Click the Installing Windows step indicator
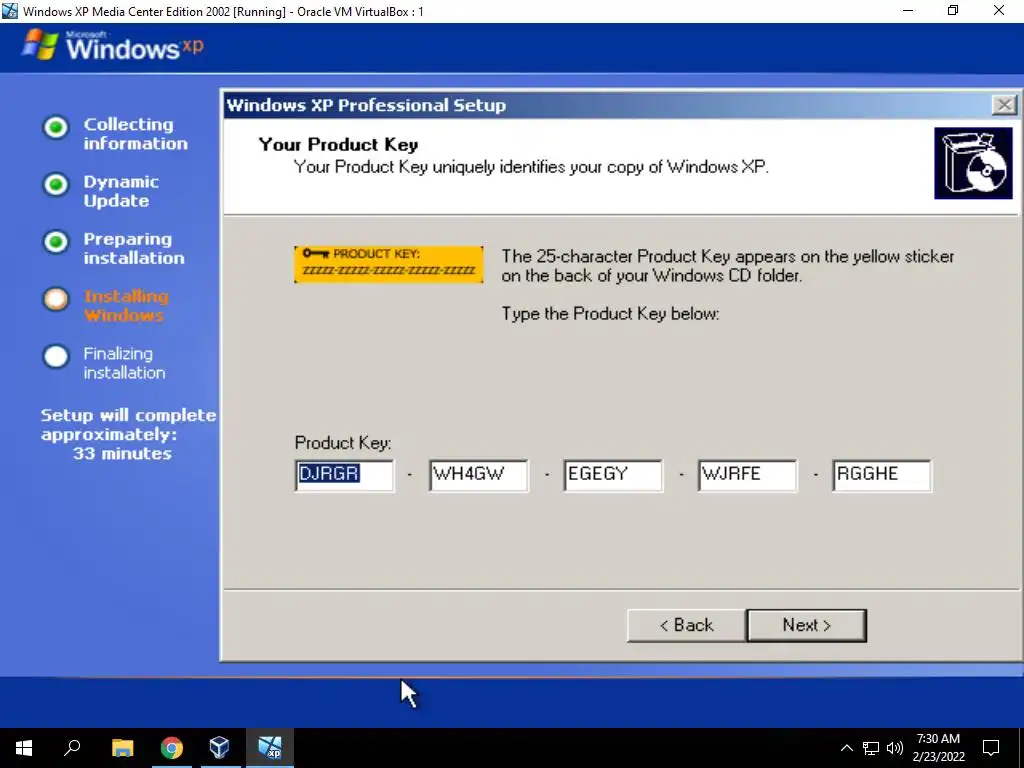This screenshot has height=768, width=1024. tap(56, 299)
